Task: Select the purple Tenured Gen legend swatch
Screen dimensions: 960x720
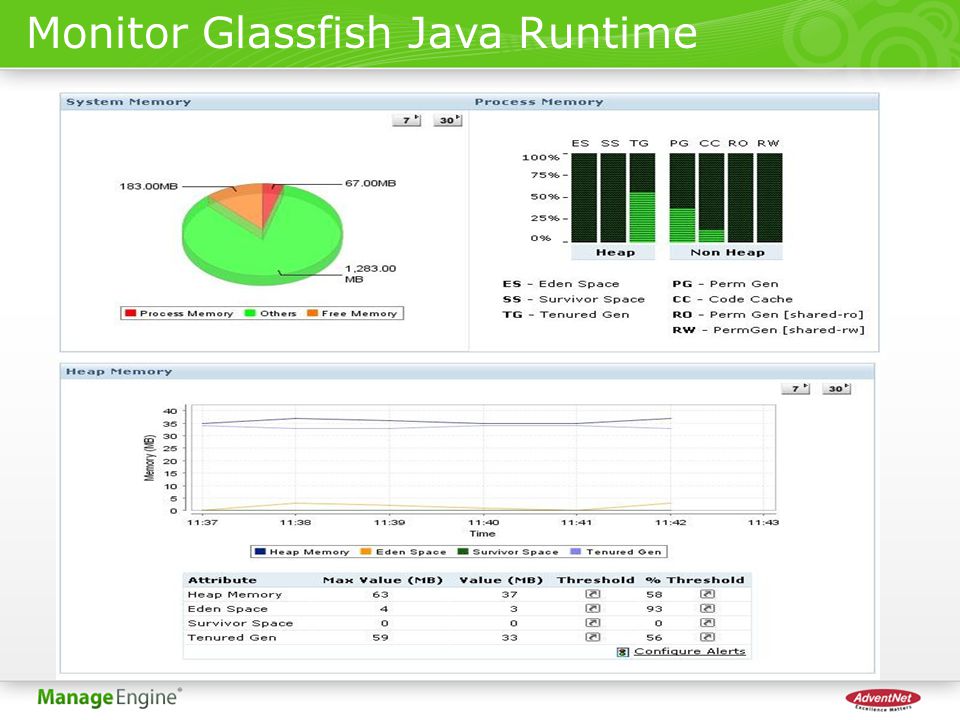Action: click(576, 551)
